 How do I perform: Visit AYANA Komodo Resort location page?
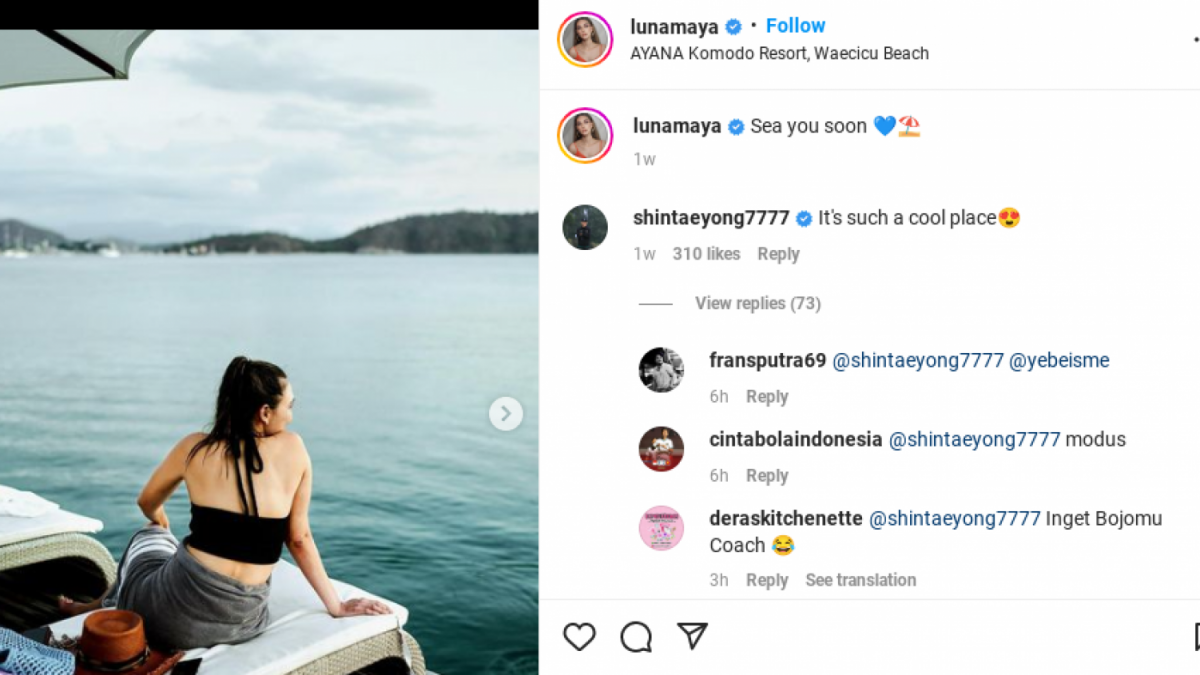[776, 53]
